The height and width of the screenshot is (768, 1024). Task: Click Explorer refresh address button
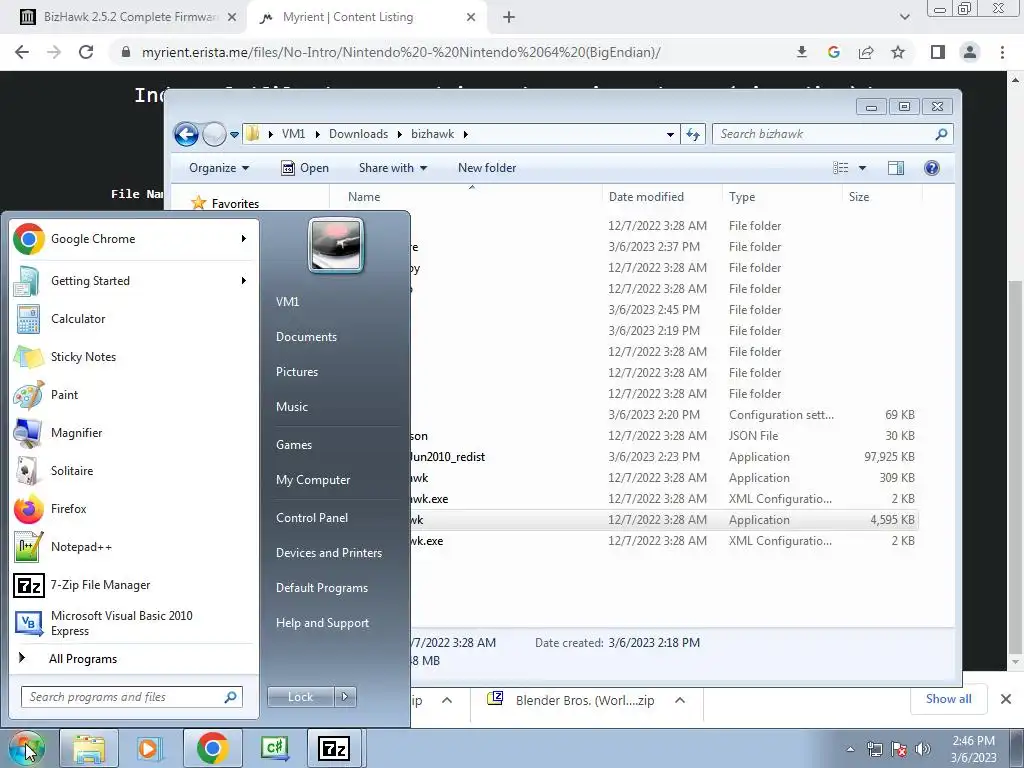click(693, 134)
